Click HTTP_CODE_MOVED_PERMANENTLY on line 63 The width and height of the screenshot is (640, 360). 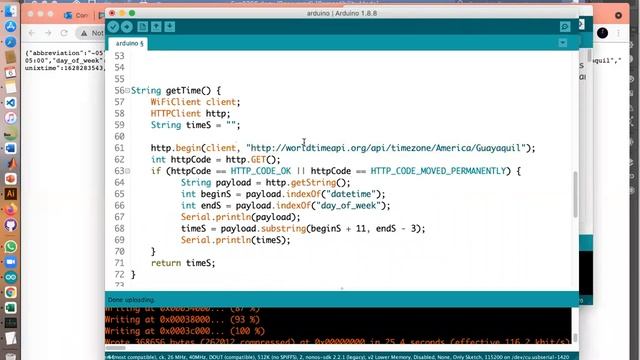pos(438,171)
